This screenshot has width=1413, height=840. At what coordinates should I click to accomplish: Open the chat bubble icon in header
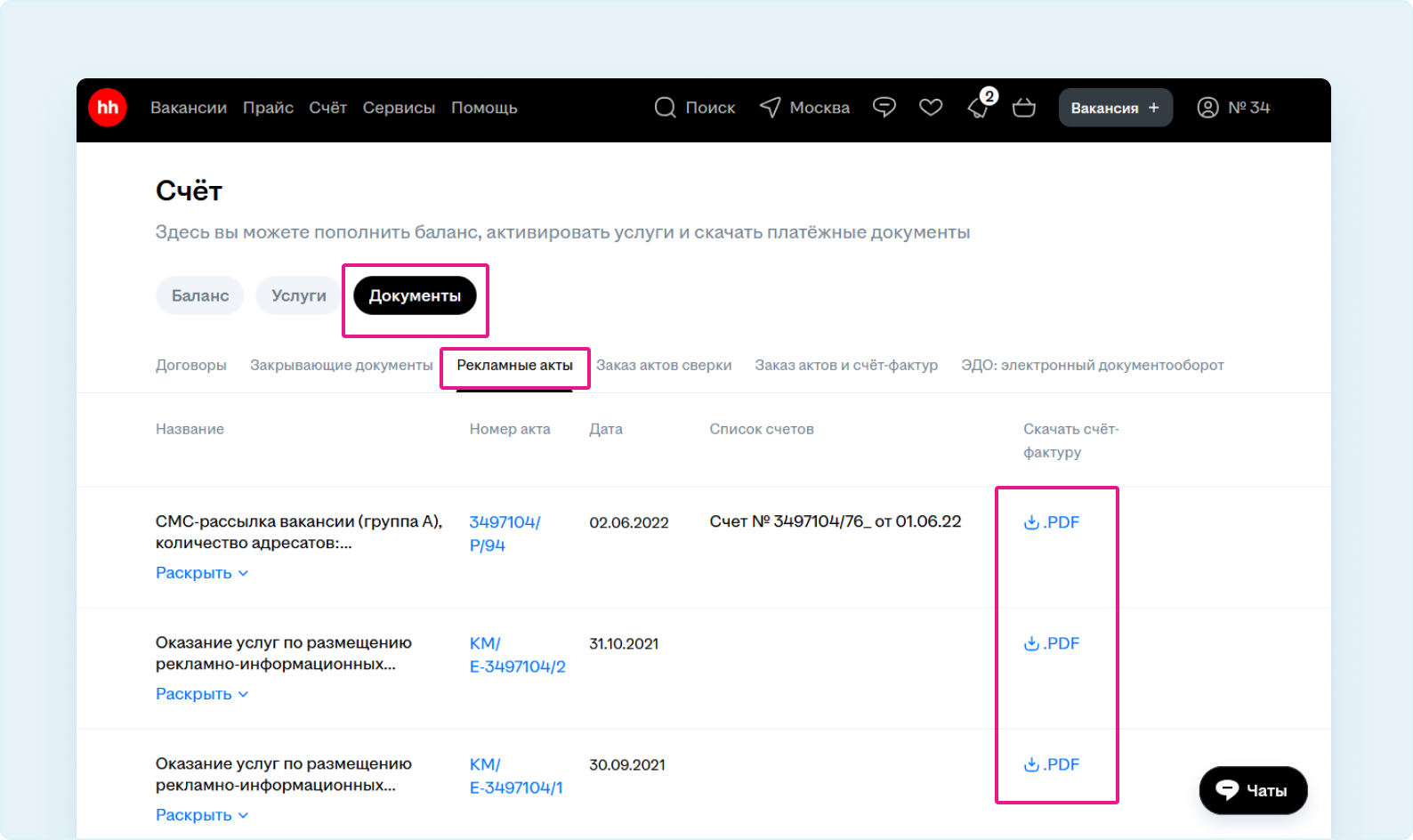point(884,108)
